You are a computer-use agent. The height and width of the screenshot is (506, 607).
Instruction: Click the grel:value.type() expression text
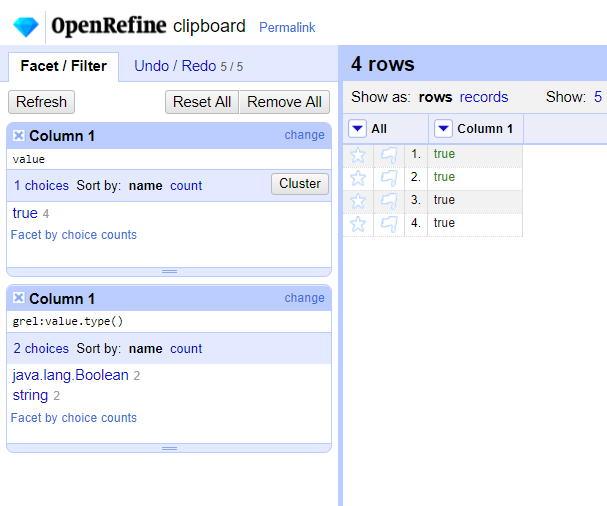(68, 321)
